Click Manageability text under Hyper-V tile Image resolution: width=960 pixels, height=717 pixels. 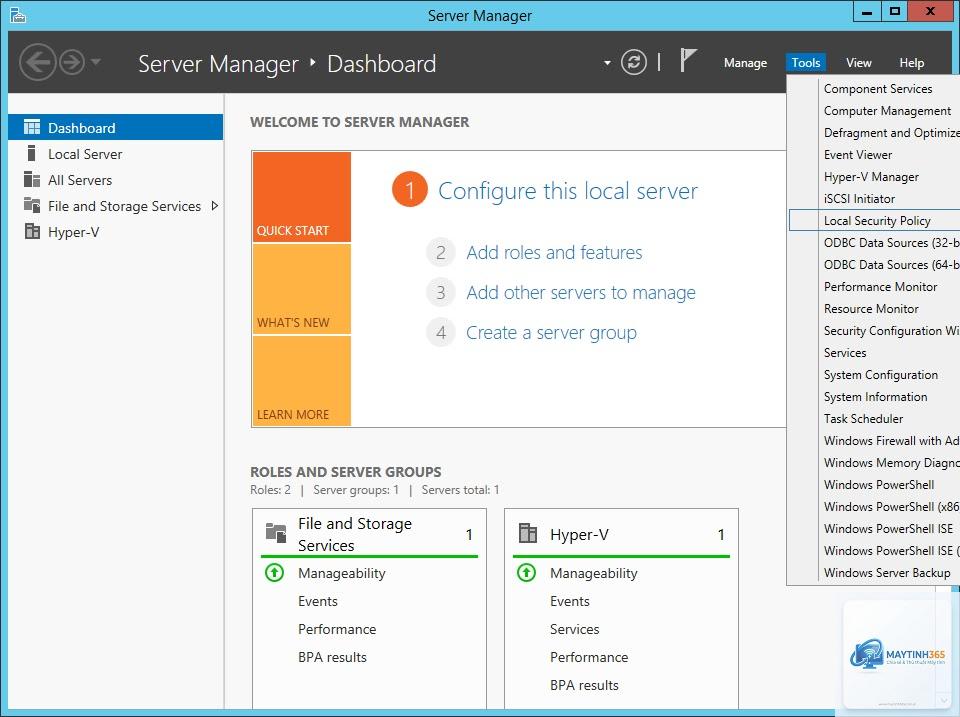pos(593,573)
